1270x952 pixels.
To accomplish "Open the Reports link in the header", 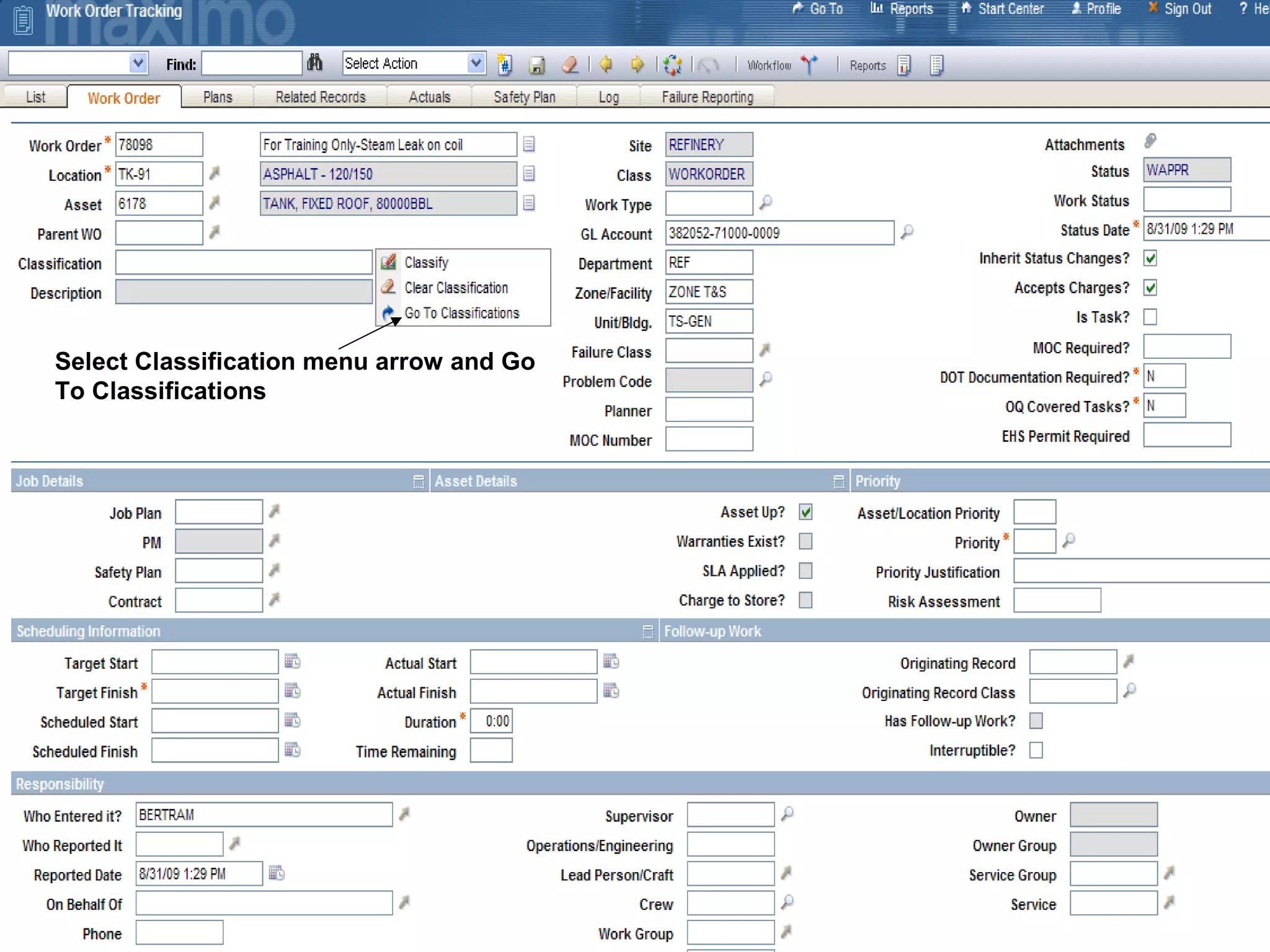I will point(902,9).
